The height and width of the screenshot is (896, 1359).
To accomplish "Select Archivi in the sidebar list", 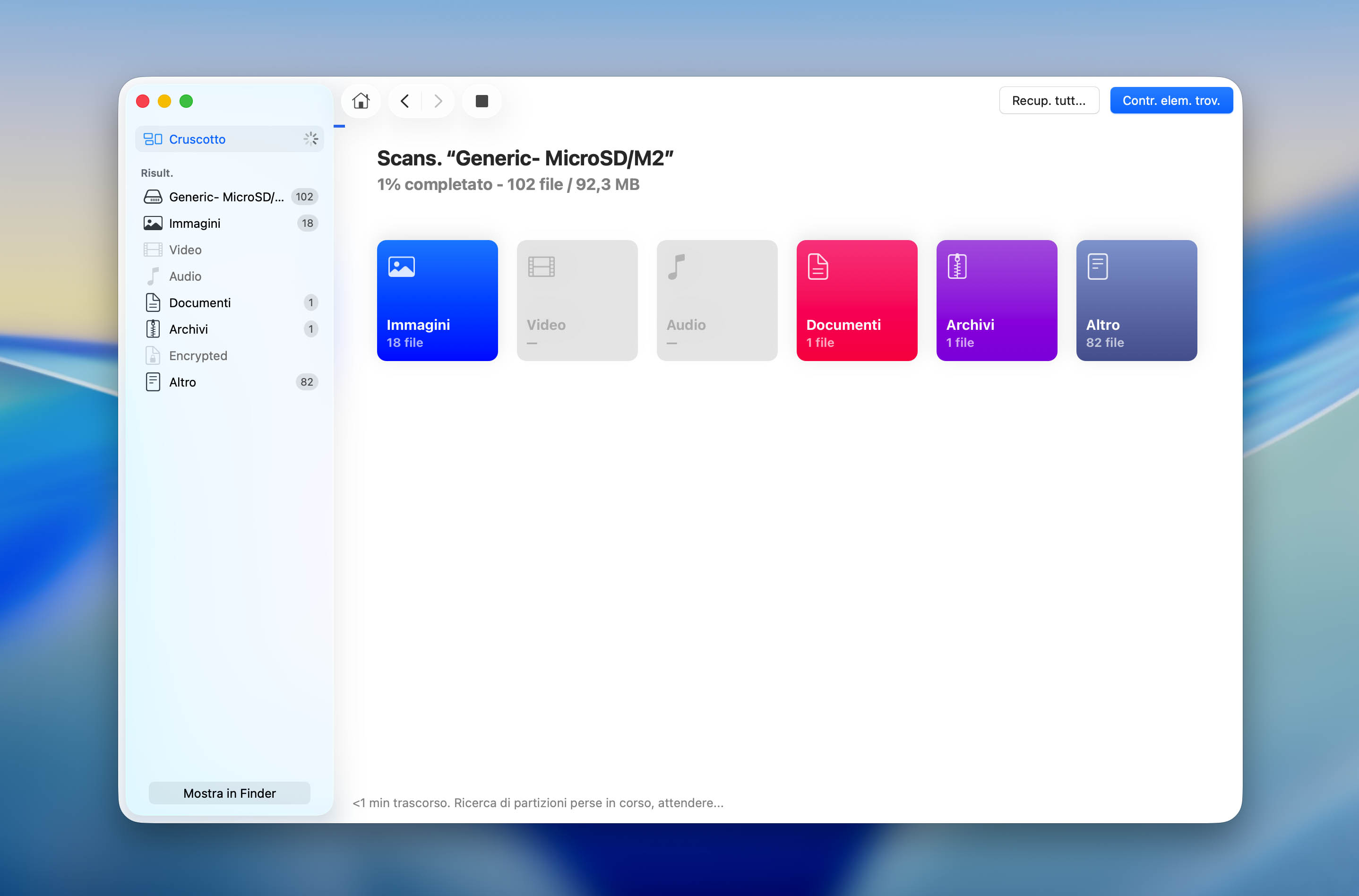I will pos(230,329).
